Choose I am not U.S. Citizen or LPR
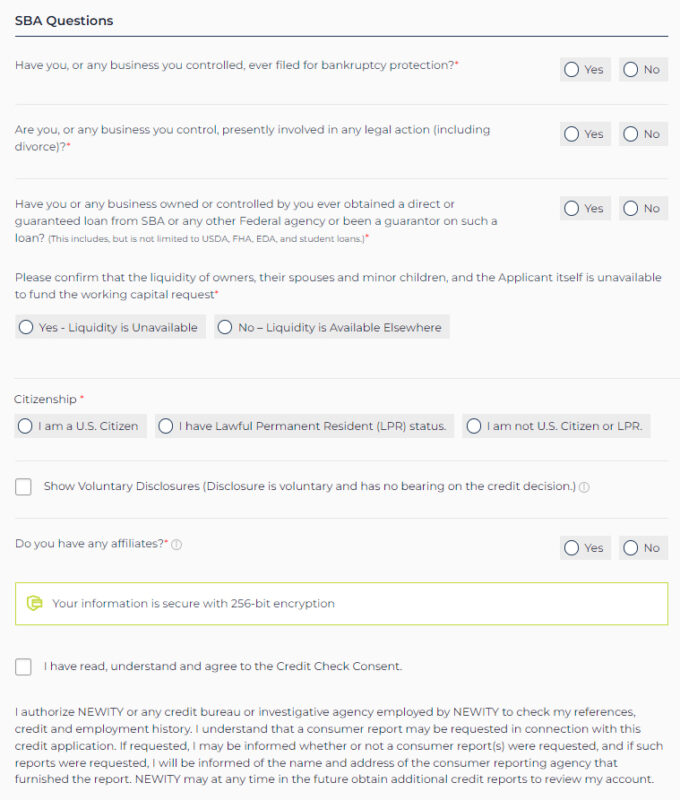 click(x=557, y=426)
